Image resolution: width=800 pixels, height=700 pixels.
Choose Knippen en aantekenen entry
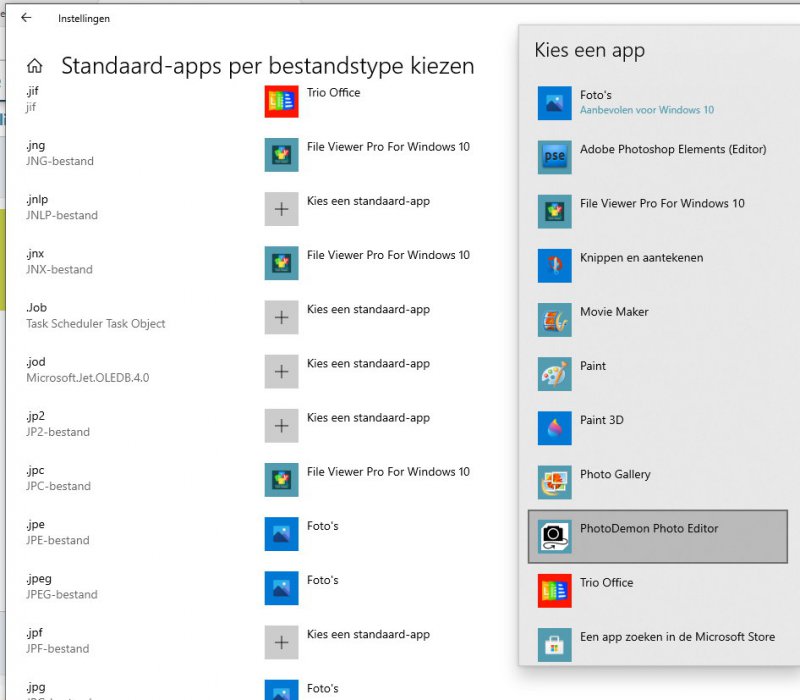[x=658, y=265]
